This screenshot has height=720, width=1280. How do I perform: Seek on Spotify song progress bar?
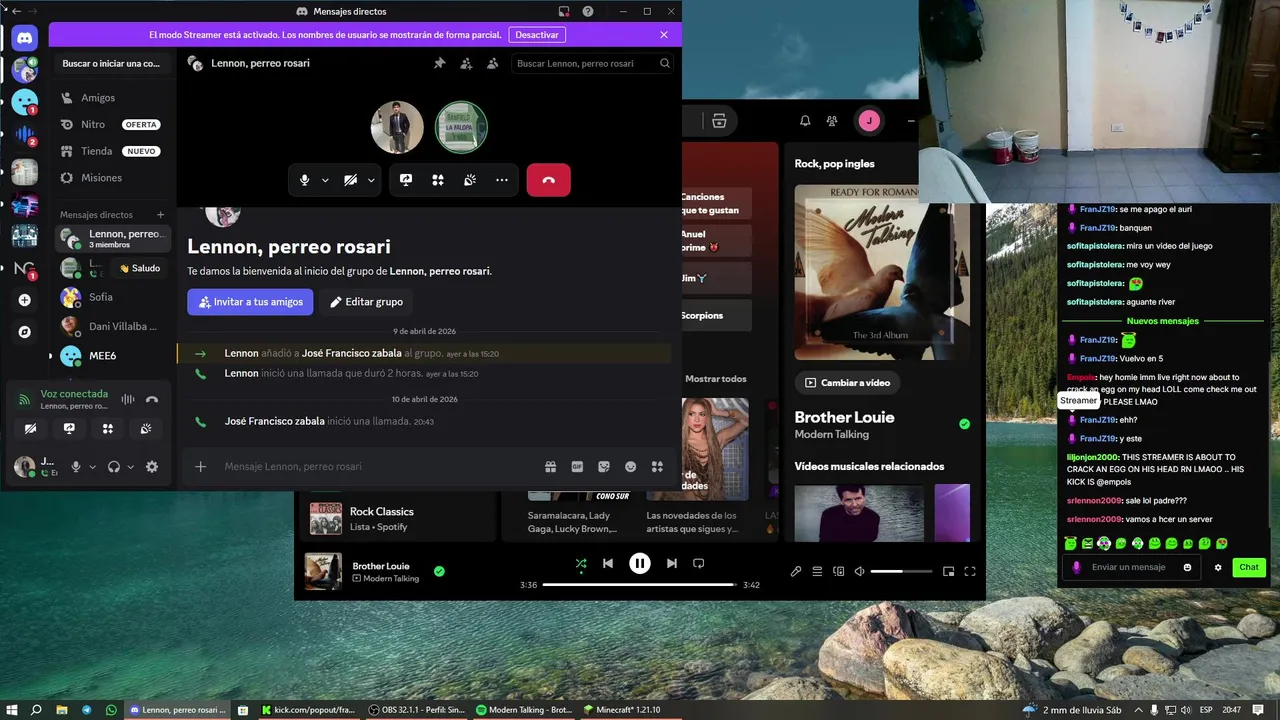point(640,585)
